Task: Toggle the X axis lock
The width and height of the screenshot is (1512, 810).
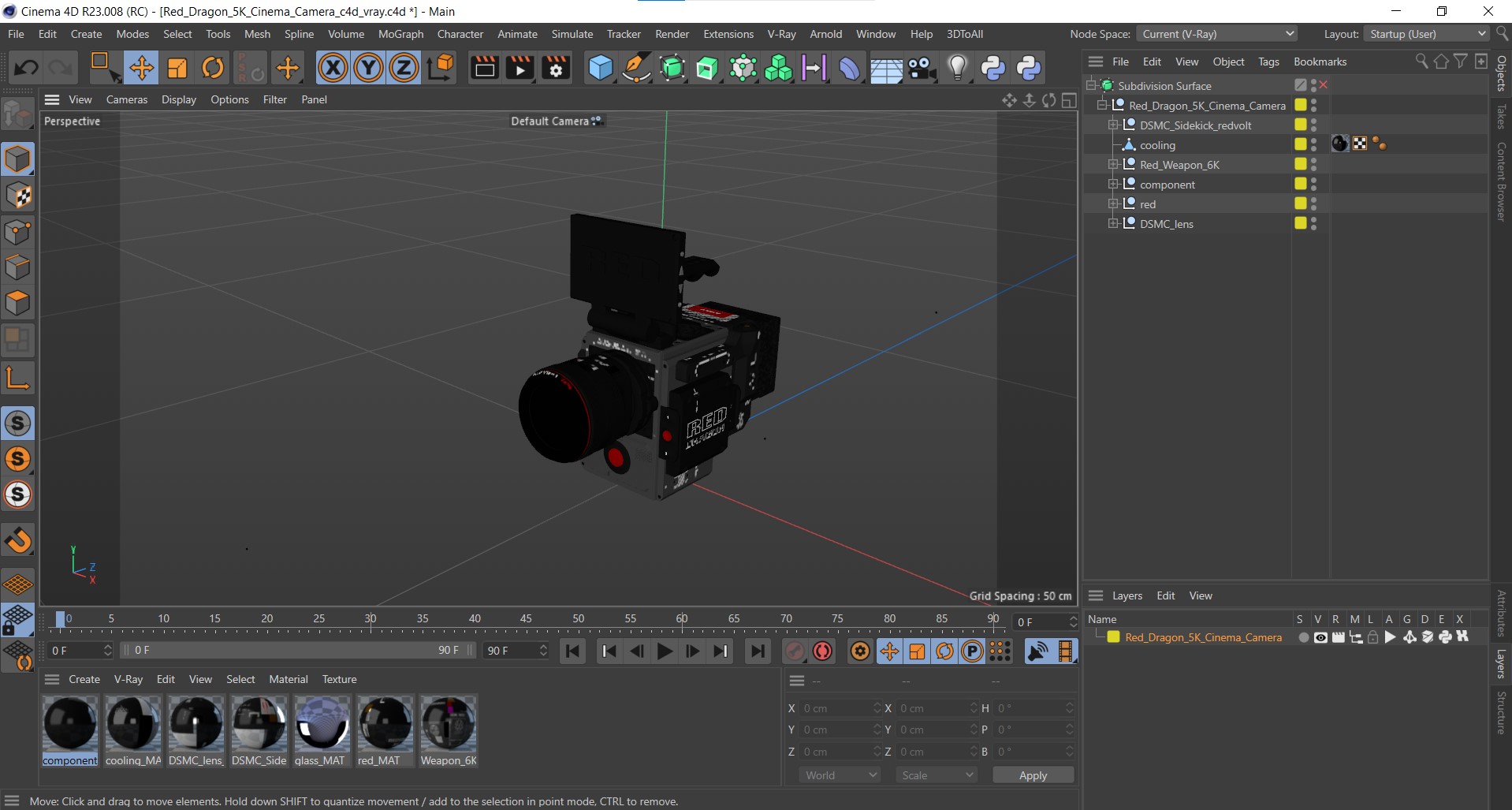Action: [333, 68]
